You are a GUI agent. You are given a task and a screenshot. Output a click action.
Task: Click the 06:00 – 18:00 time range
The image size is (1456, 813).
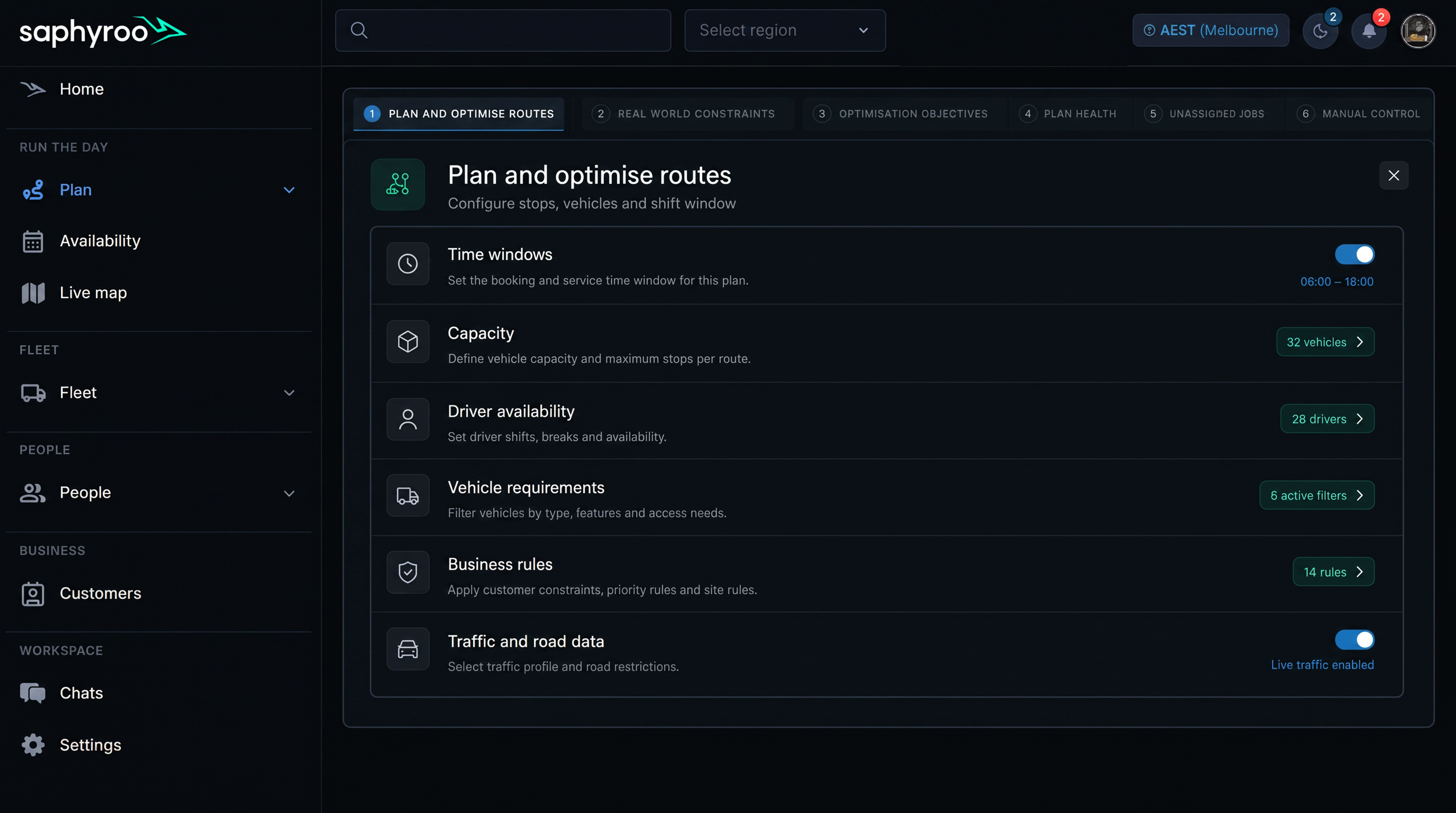coord(1337,281)
